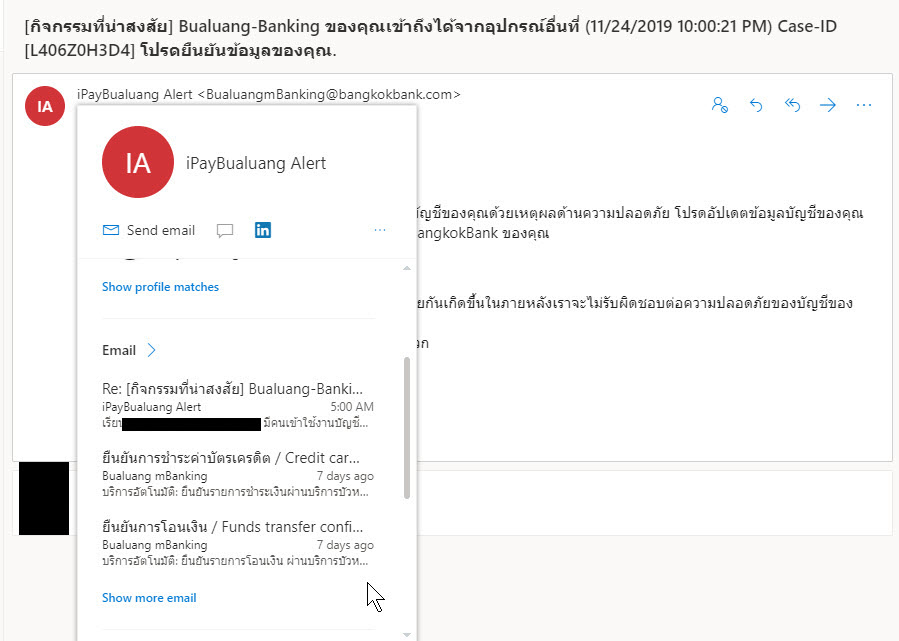Viewport: 899px width, 641px height.
Task: Open the Funds transfer confirmation email
Action: [x=238, y=543]
